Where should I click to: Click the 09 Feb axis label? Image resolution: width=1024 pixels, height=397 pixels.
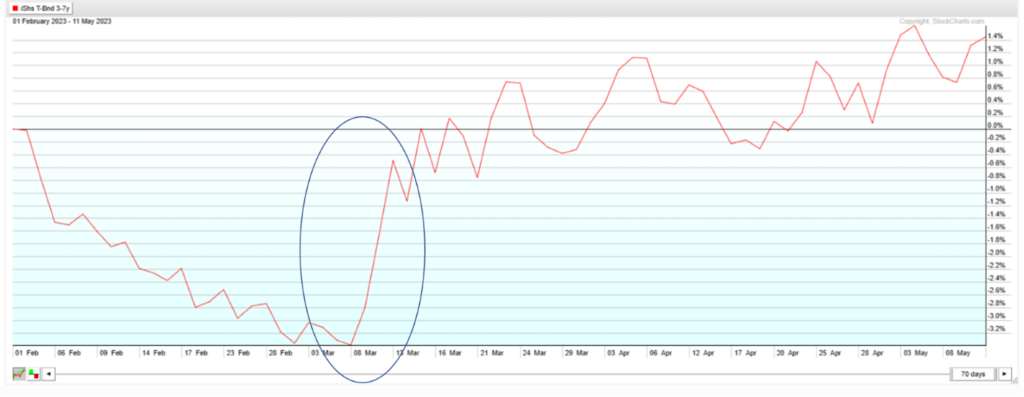pos(111,353)
